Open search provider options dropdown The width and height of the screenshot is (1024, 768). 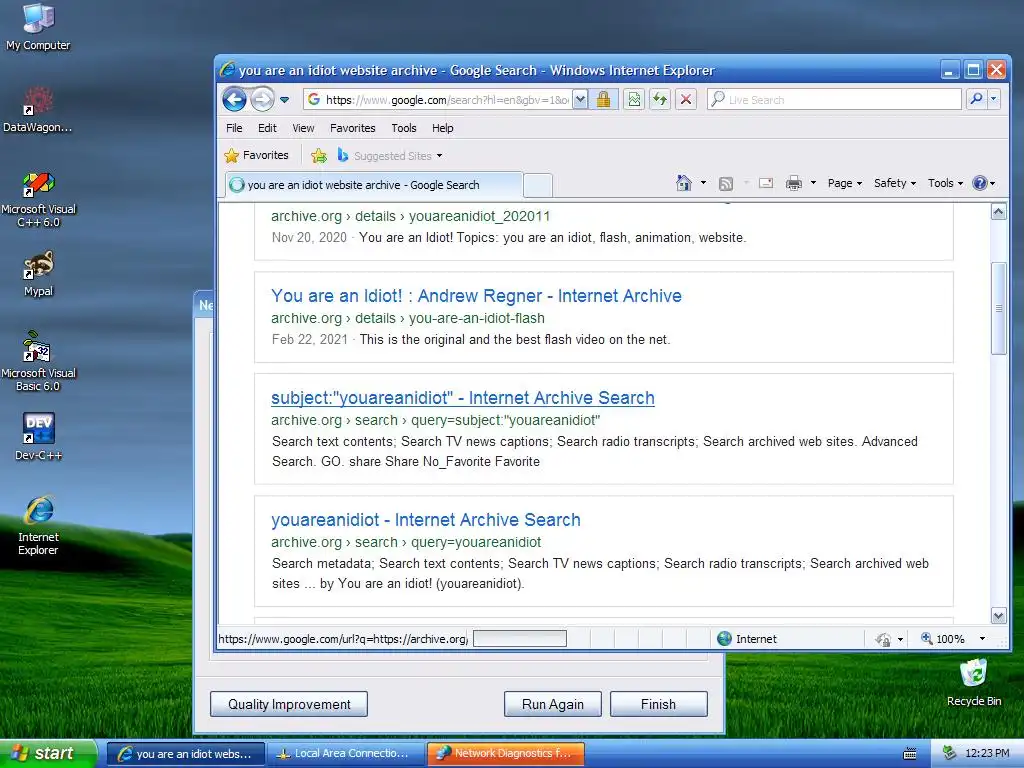[993, 99]
